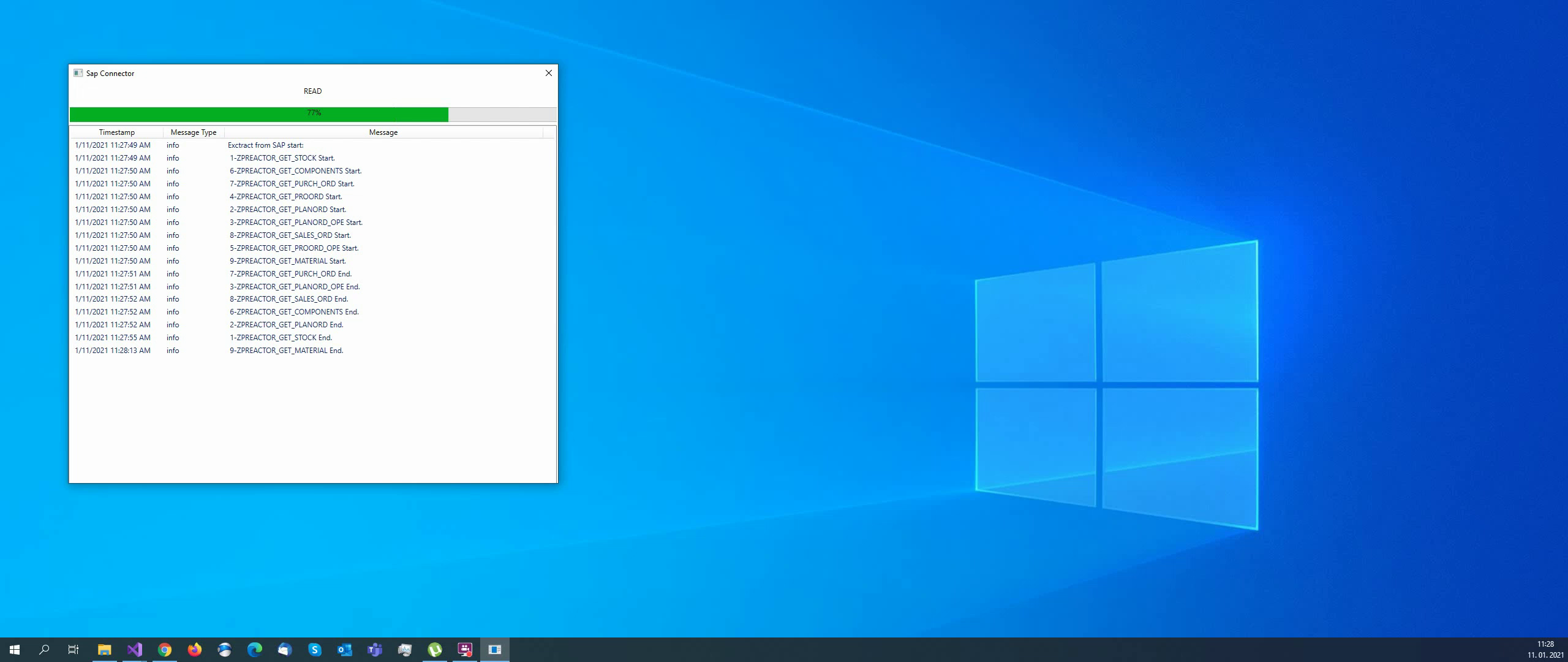
Task: Open Microsoft Teams taskbar icon
Action: pyautogui.click(x=375, y=649)
